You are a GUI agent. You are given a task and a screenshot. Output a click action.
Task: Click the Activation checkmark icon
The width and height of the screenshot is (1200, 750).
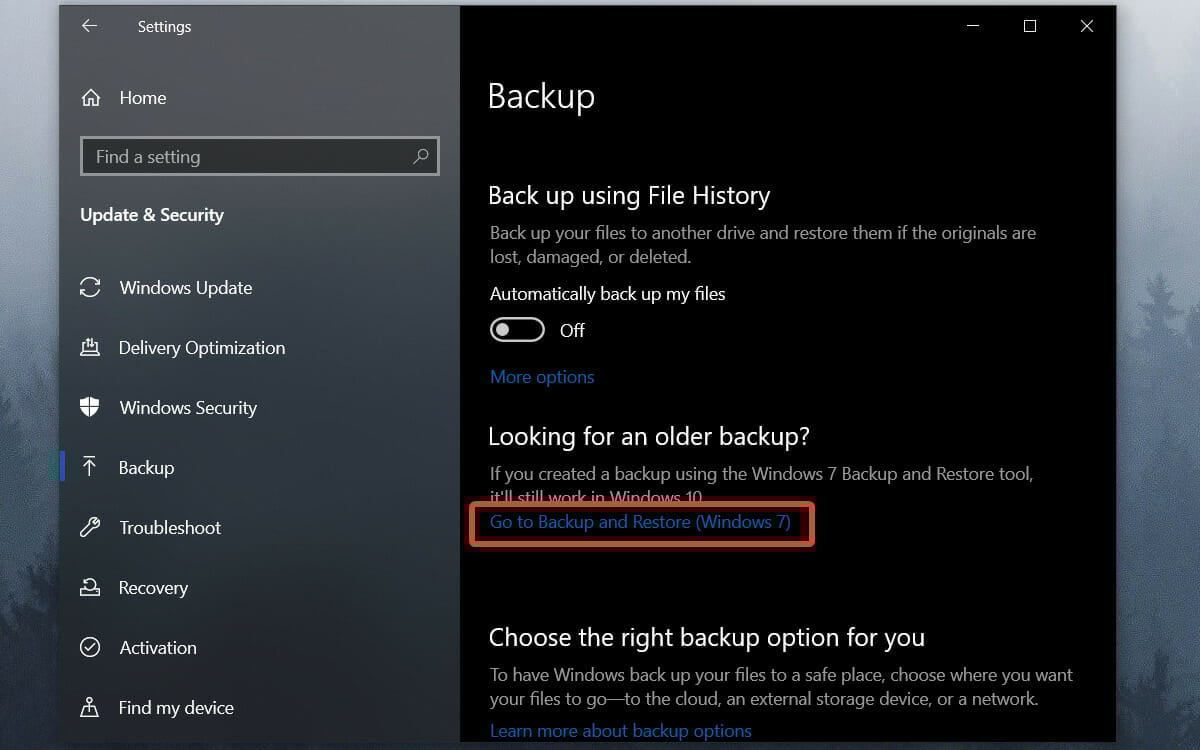(x=90, y=648)
